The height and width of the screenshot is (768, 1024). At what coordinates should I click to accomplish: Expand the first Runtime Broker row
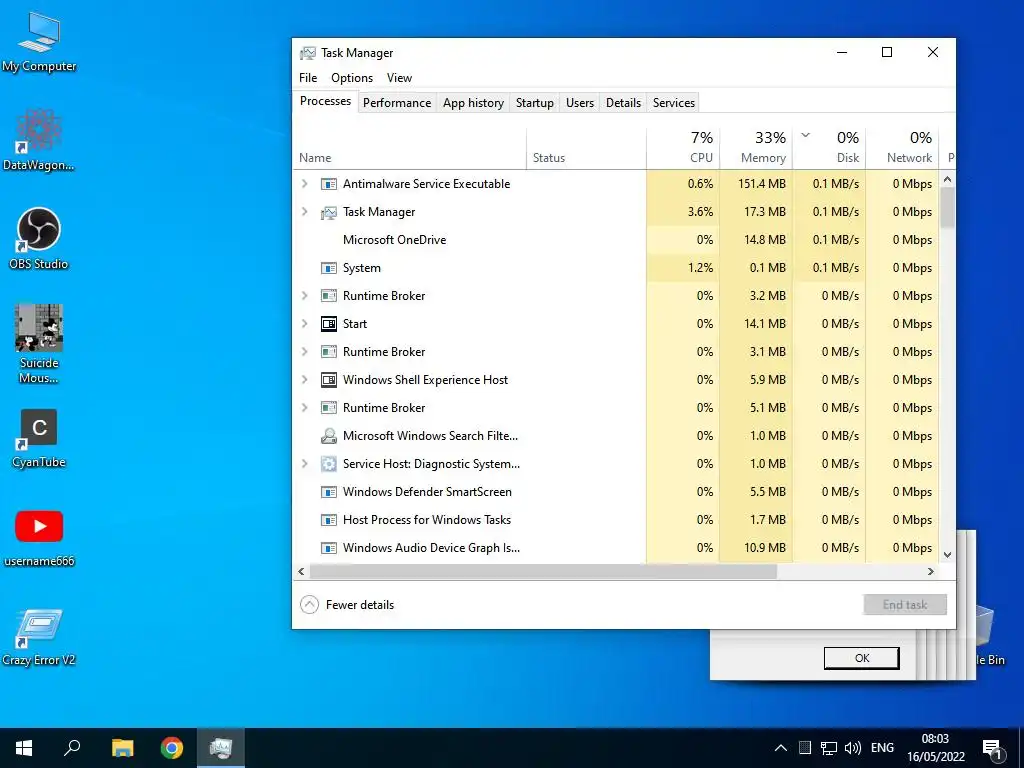(304, 296)
